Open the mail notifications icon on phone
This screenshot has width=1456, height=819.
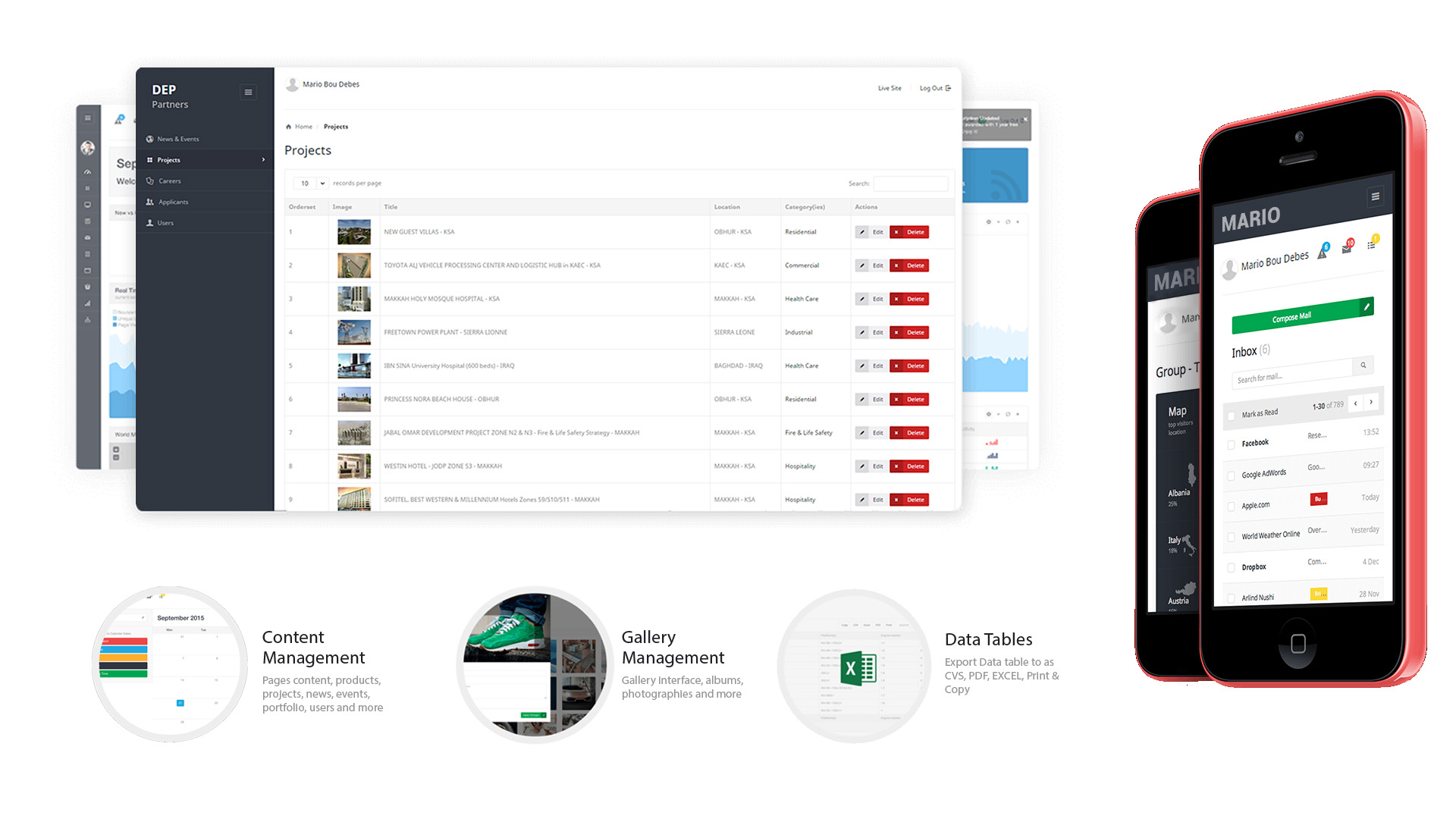[x=1347, y=249]
